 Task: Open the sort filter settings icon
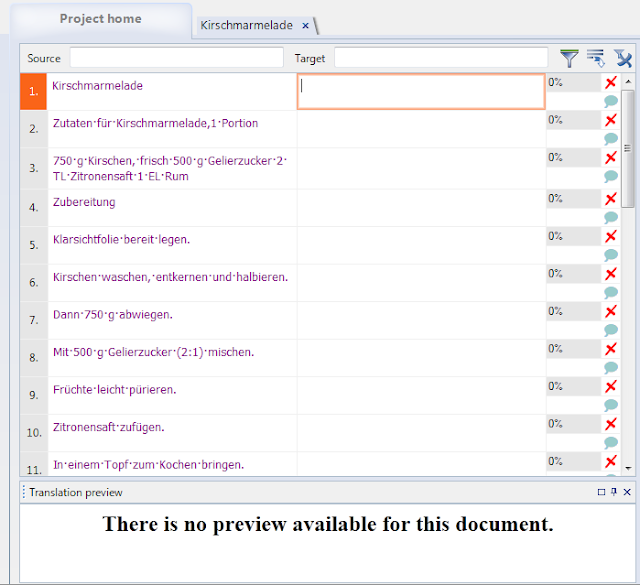point(596,58)
